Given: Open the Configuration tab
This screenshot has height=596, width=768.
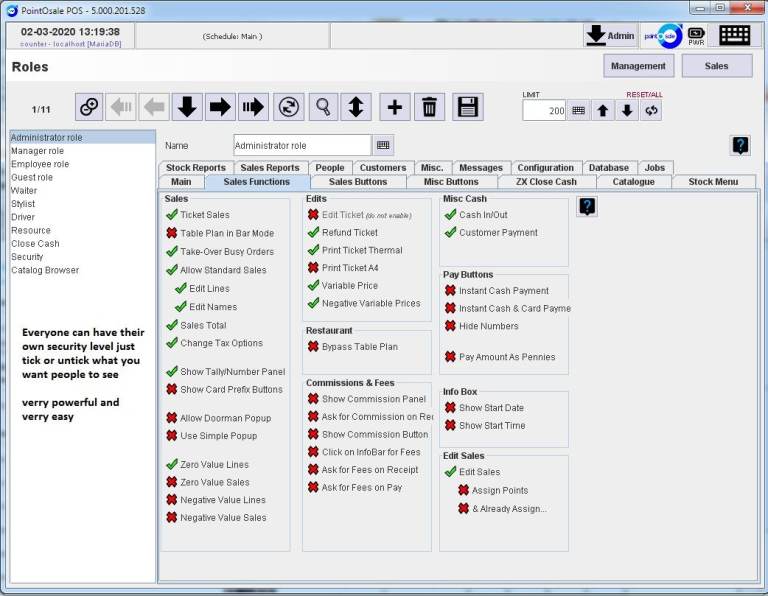Looking at the screenshot, I should (x=545, y=168).
